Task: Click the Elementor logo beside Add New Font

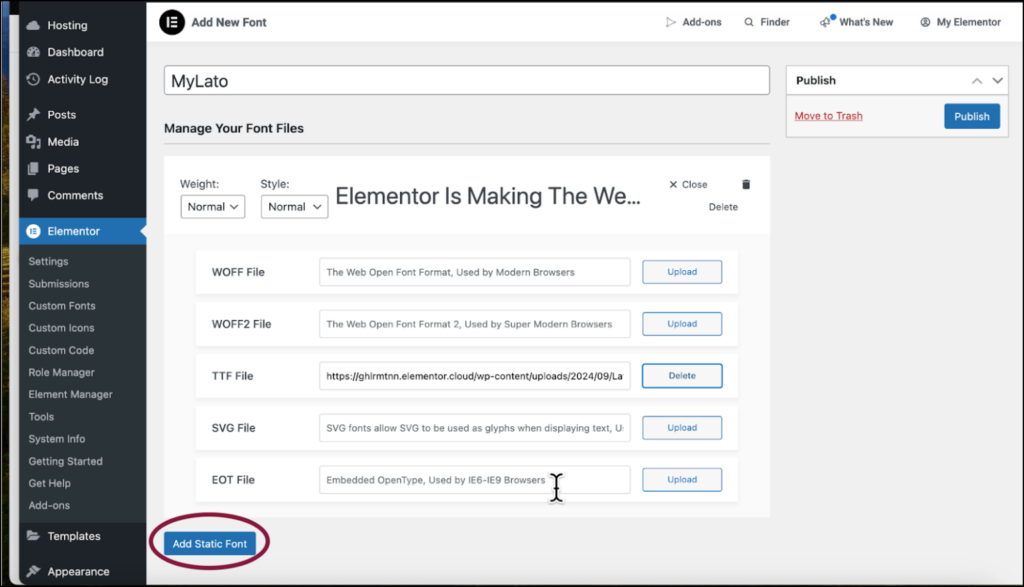Action: click(x=172, y=22)
